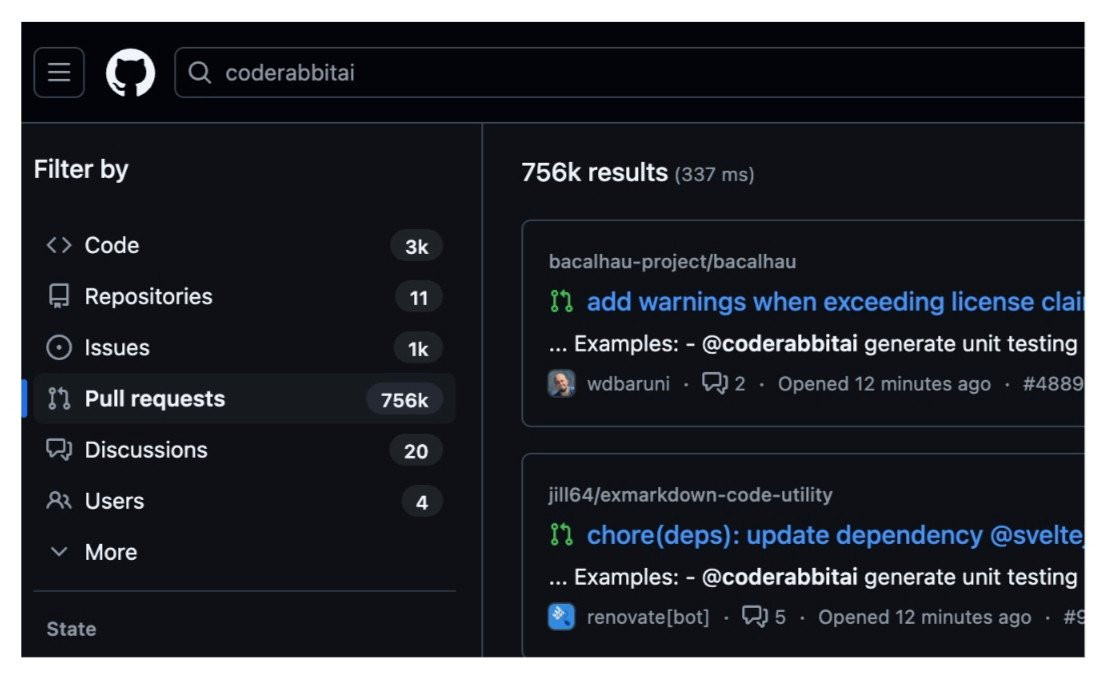This screenshot has height=681, width=1107.
Task: Select the Pull requests filter
Action: (x=244, y=399)
